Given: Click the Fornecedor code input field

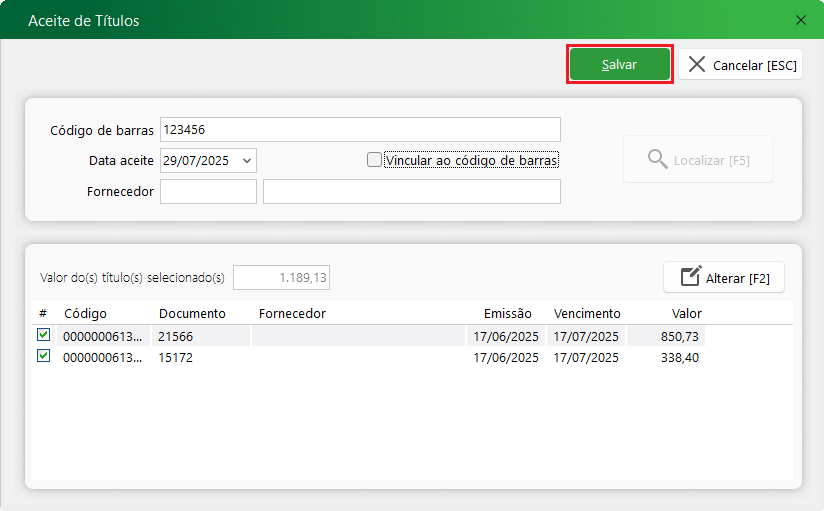Looking at the screenshot, I should pos(208,191).
